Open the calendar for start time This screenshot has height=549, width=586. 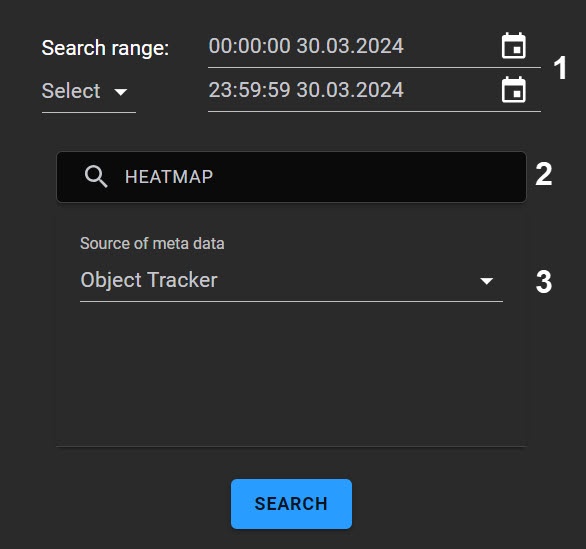coord(513,46)
